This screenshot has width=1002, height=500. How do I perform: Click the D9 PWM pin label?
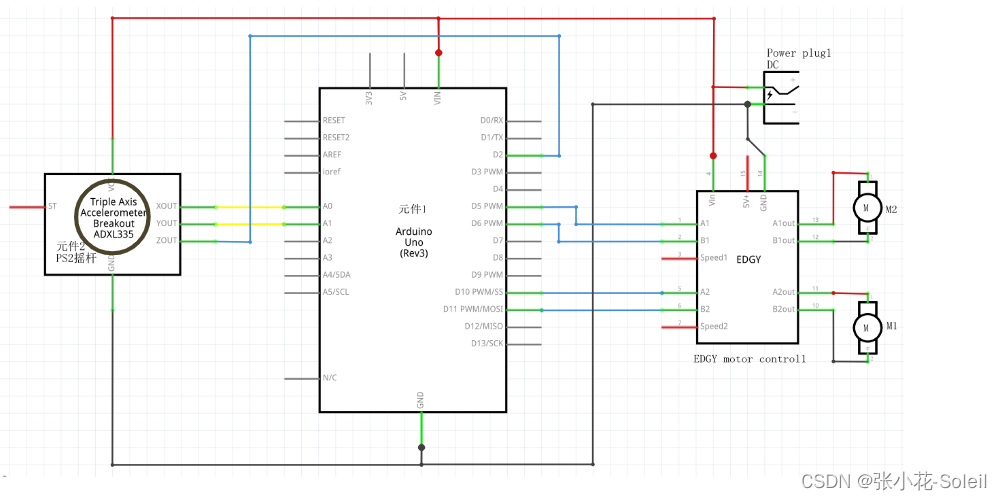coord(487,275)
